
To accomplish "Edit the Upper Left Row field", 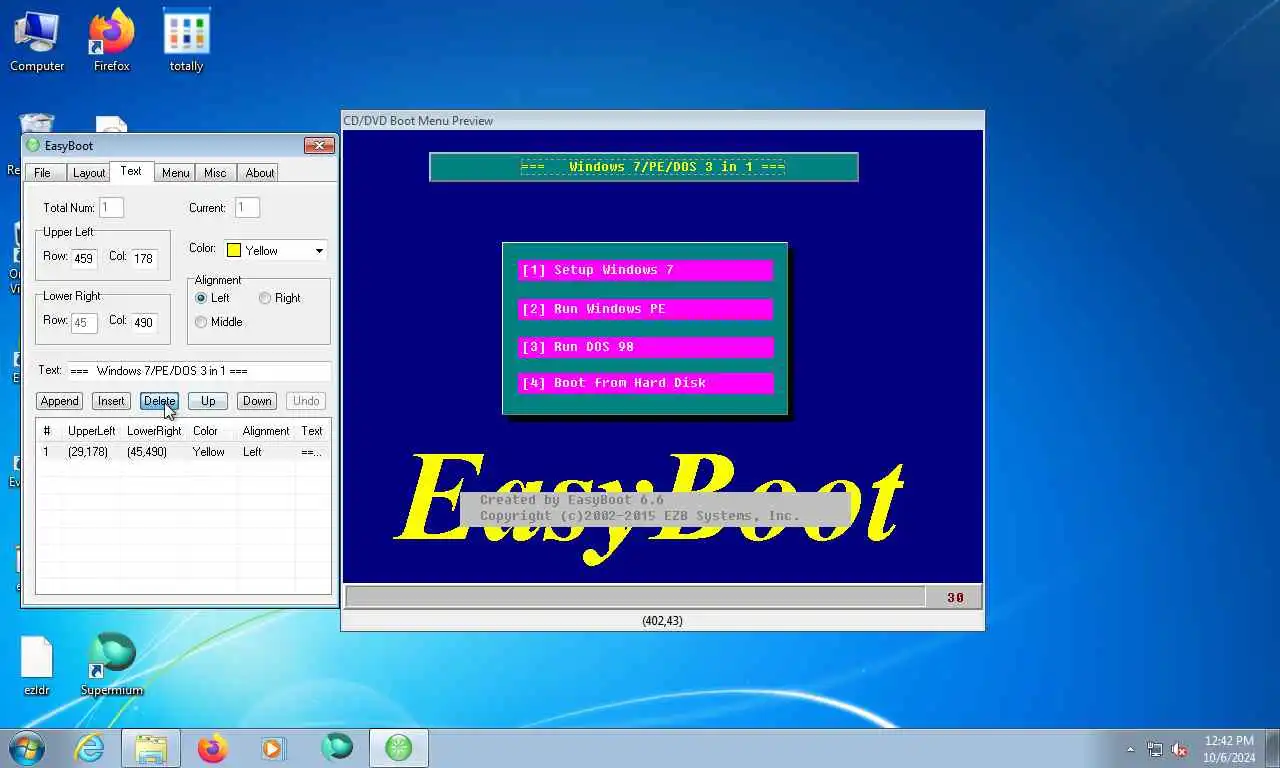I will pyautogui.click(x=84, y=258).
